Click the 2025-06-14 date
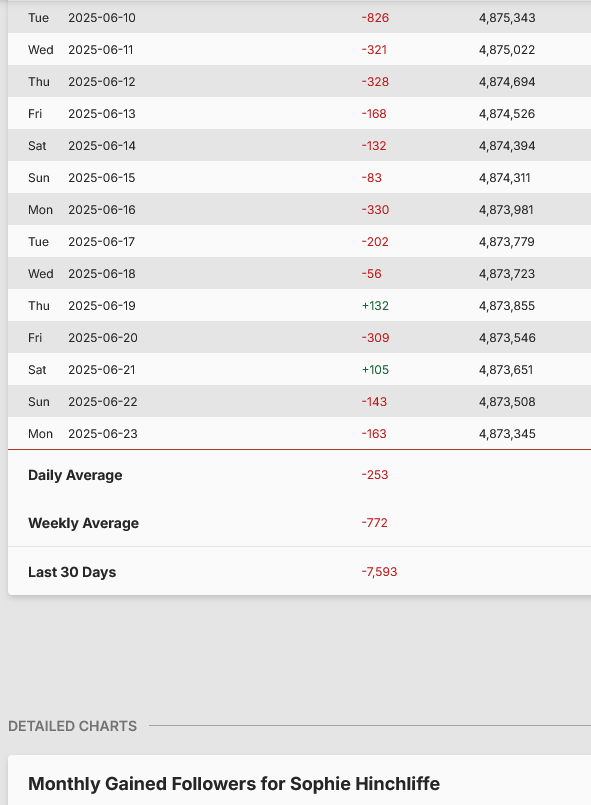This screenshot has width=591, height=805. [102, 146]
